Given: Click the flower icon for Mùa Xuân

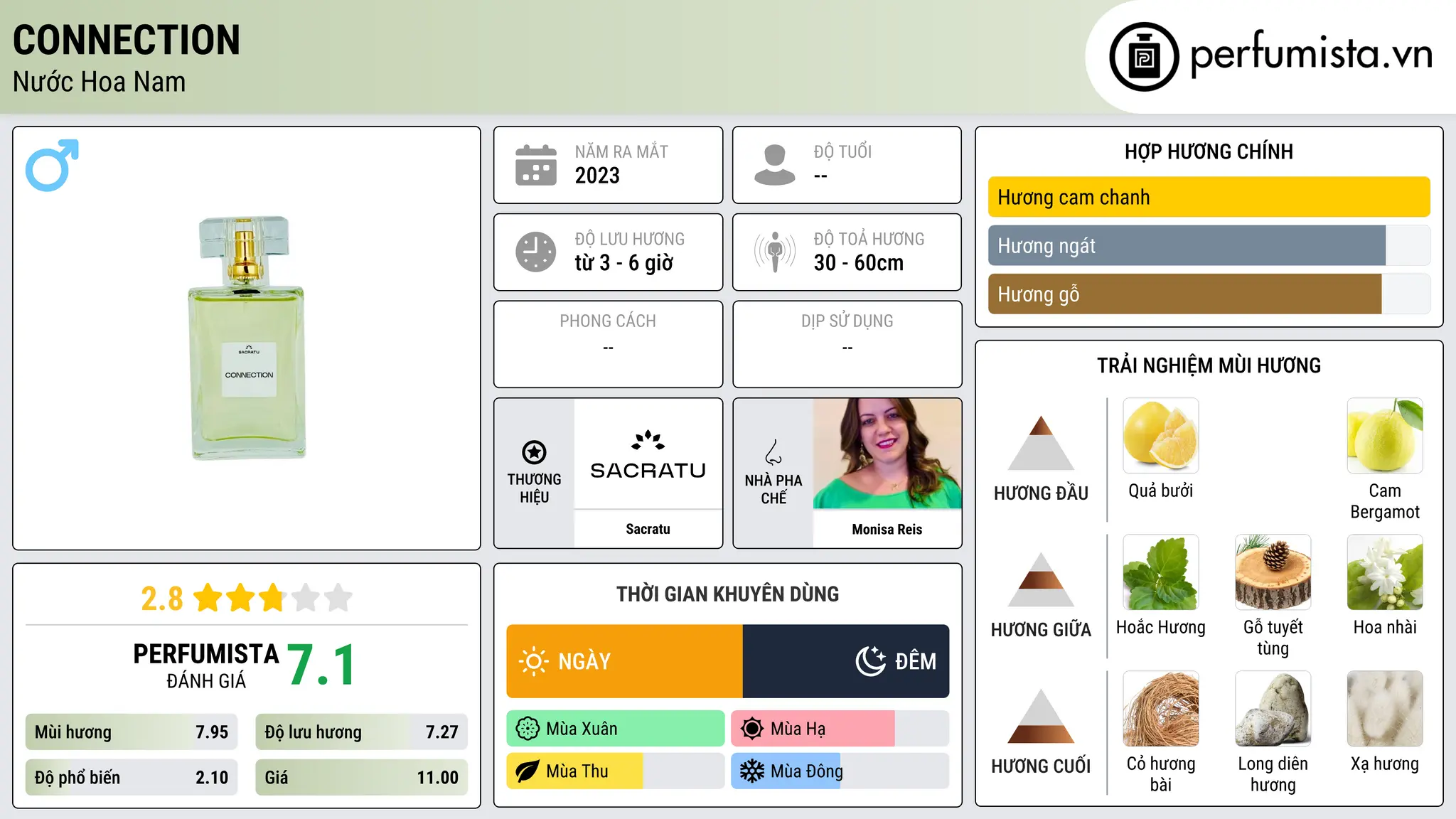Looking at the screenshot, I should [528, 729].
